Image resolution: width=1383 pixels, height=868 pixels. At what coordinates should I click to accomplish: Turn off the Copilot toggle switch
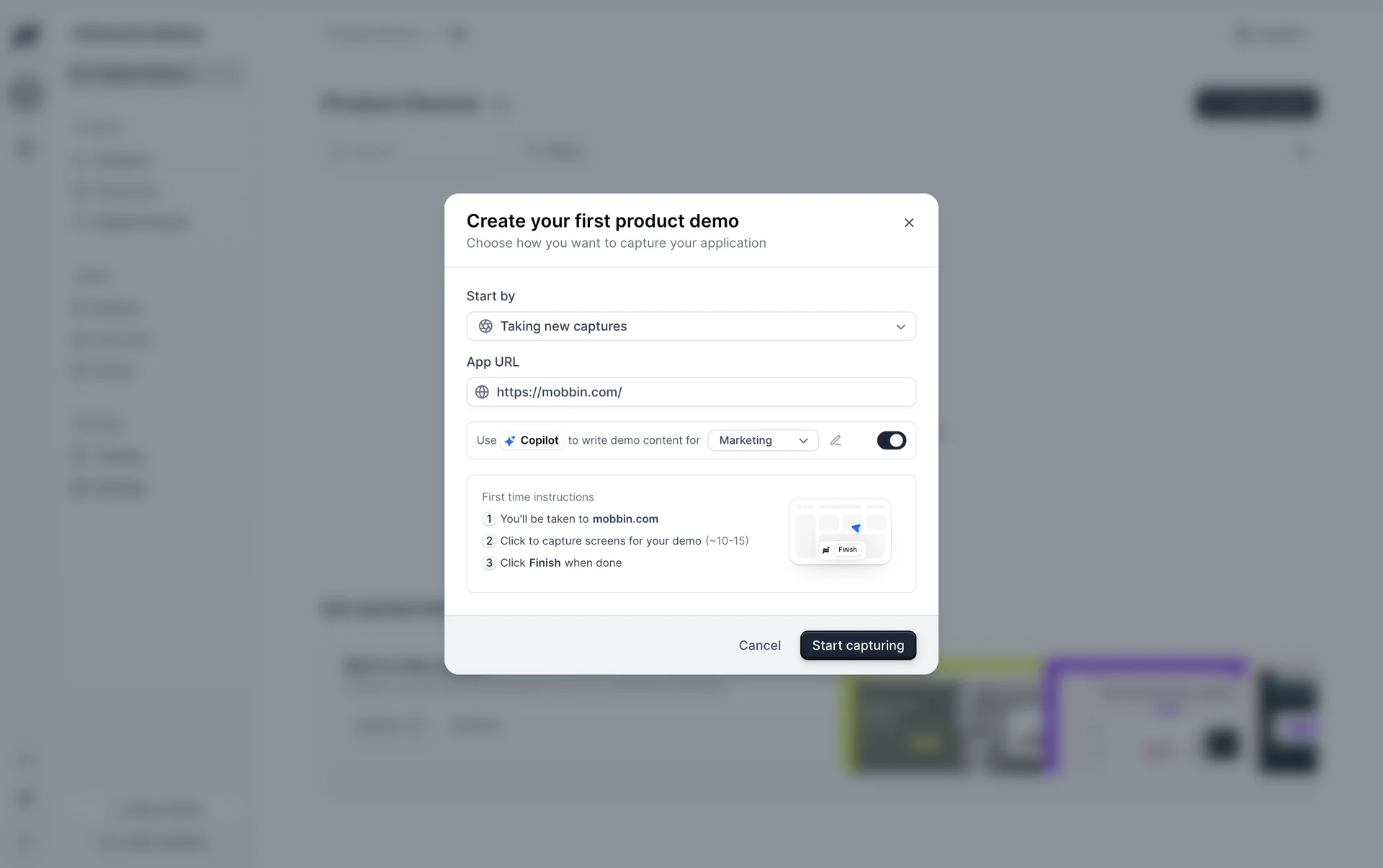point(891,440)
